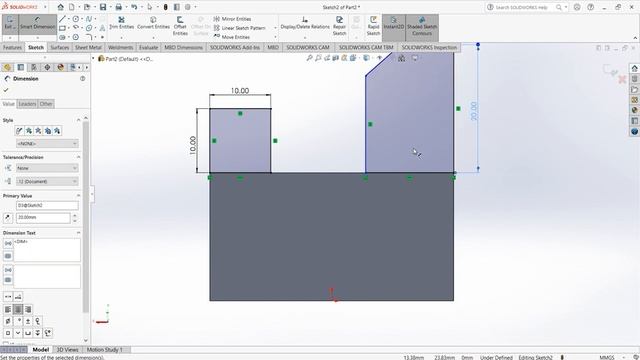Viewport: 640px width, 360px height.
Task: Expand the Part2 (Default) flyout tree
Action: (x=93, y=59)
